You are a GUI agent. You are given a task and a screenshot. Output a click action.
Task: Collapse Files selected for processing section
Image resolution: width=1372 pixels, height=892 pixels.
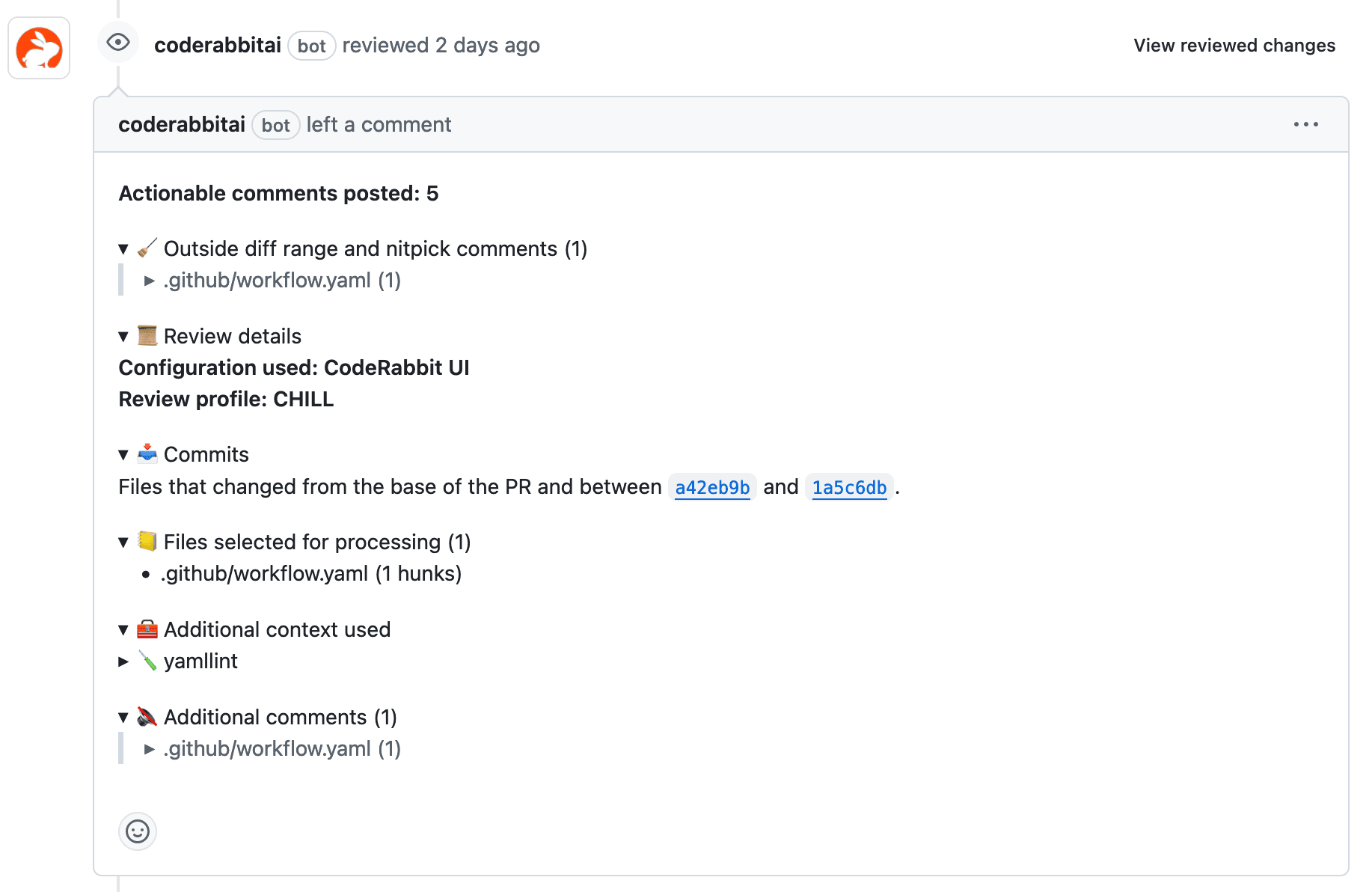click(x=124, y=543)
